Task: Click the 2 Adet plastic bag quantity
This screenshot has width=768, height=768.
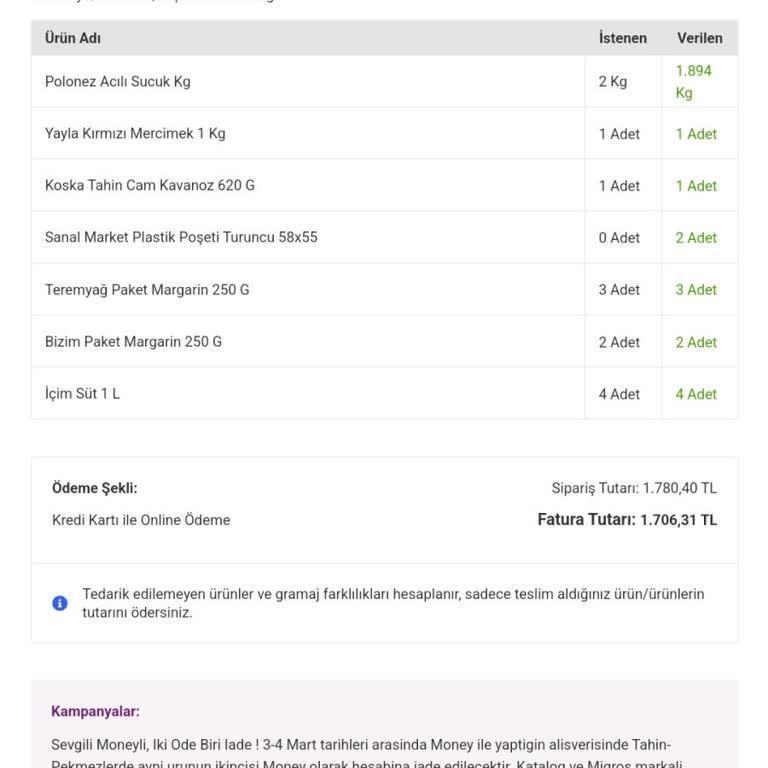Action: point(696,238)
